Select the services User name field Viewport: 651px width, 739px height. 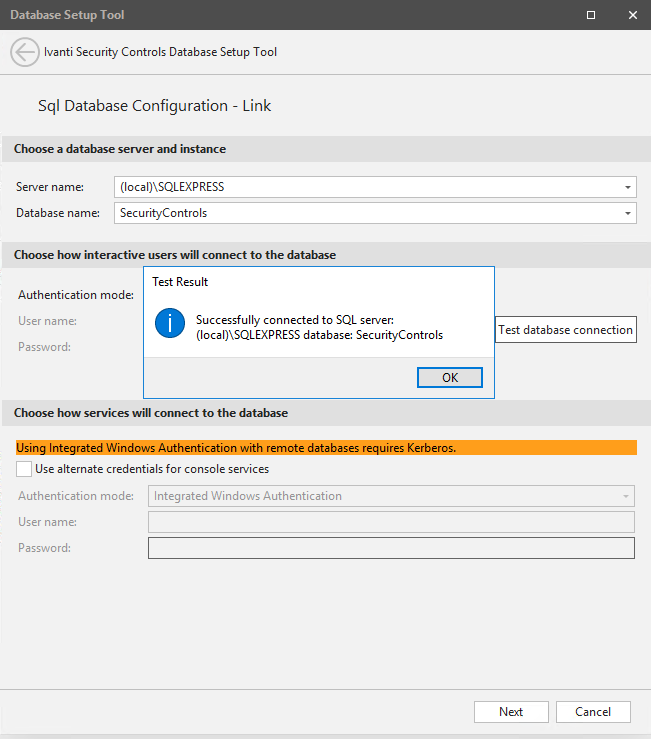[x=391, y=522]
